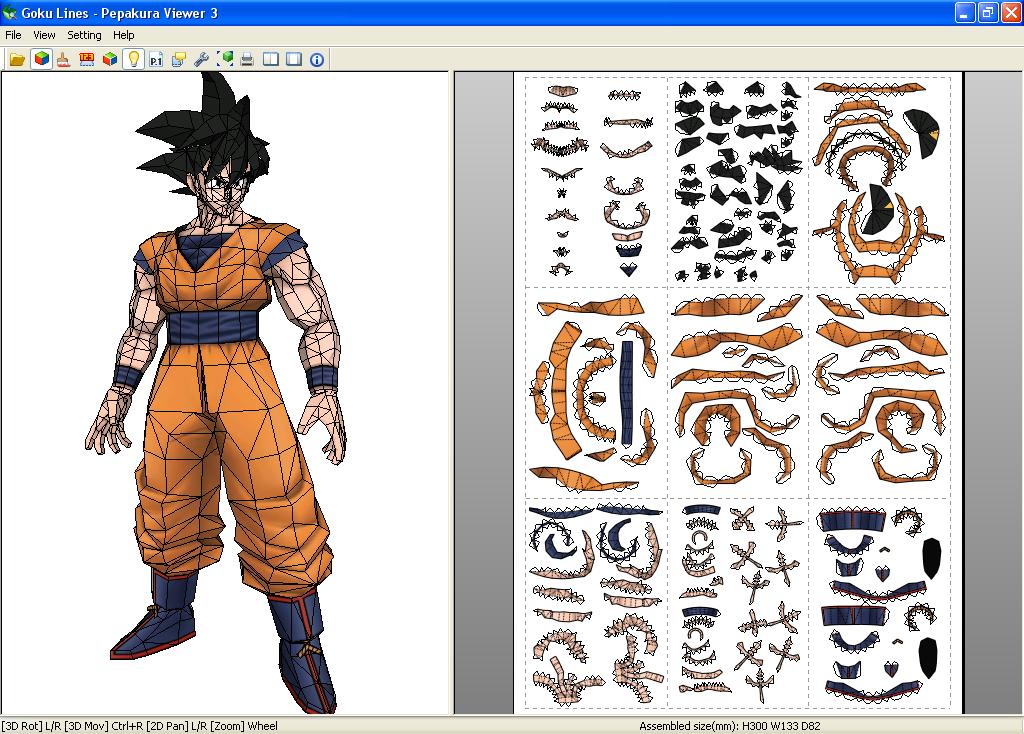Open the Help menu
The height and width of the screenshot is (734, 1024).
point(124,35)
